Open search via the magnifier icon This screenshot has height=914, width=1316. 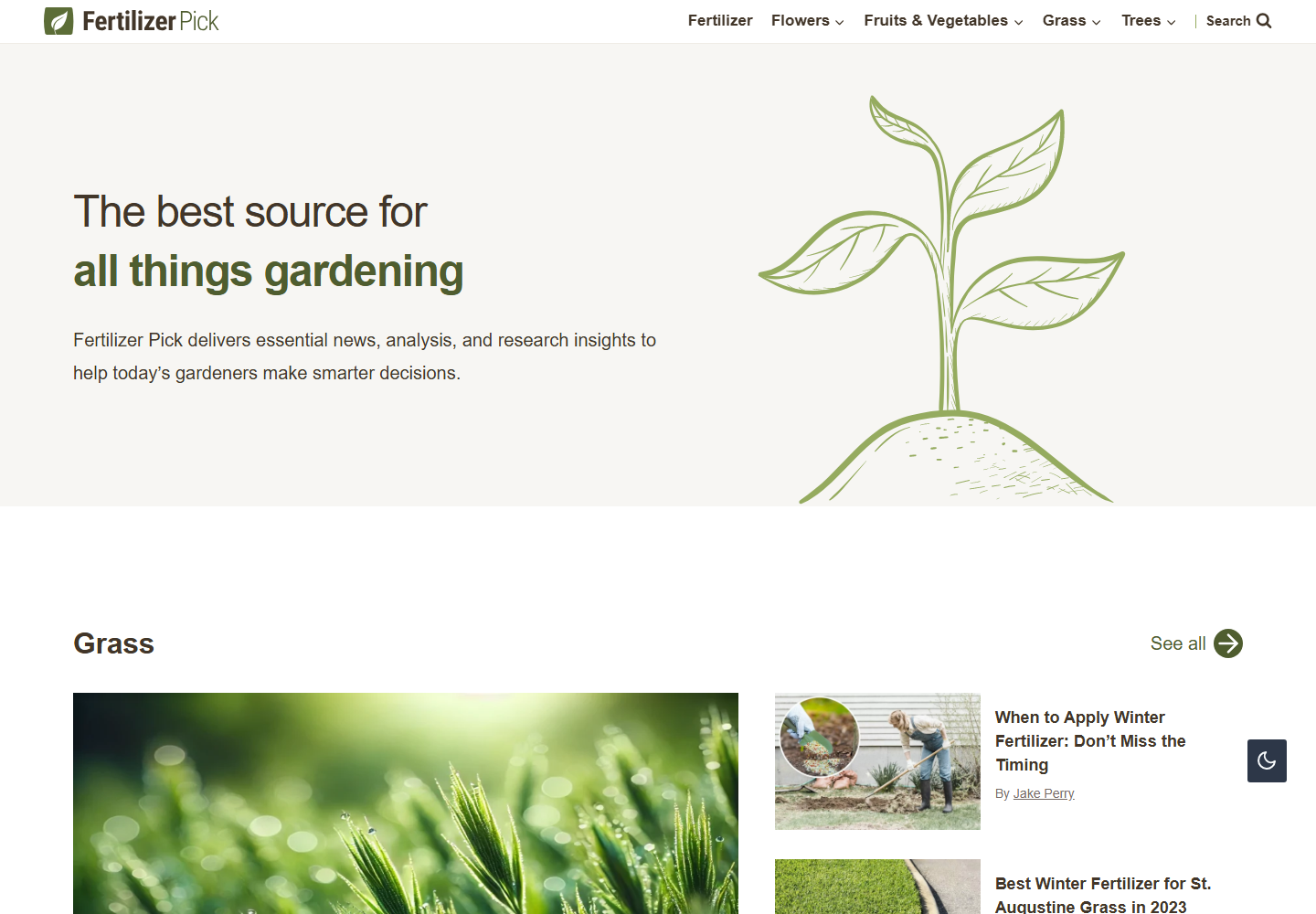click(1264, 21)
